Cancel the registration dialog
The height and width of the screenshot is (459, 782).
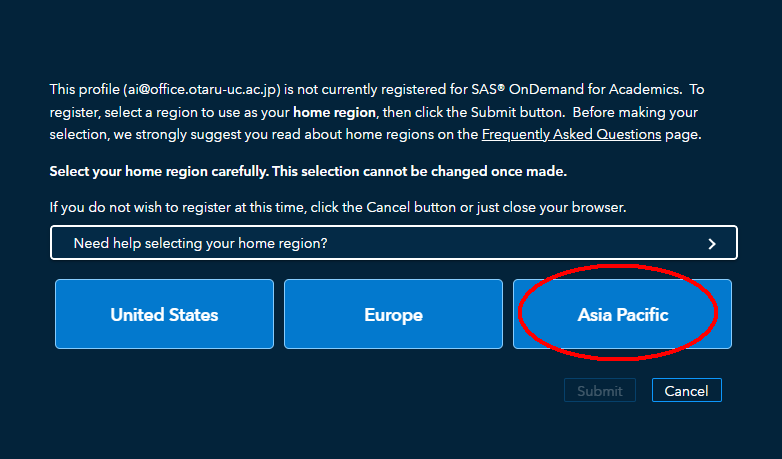coord(686,391)
